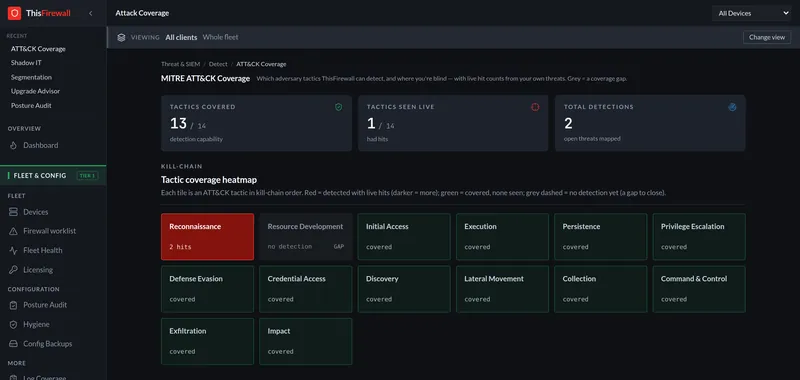Select the Defense Evasion tile
Image resolution: width=800 pixels, height=380 pixels.
click(207, 289)
